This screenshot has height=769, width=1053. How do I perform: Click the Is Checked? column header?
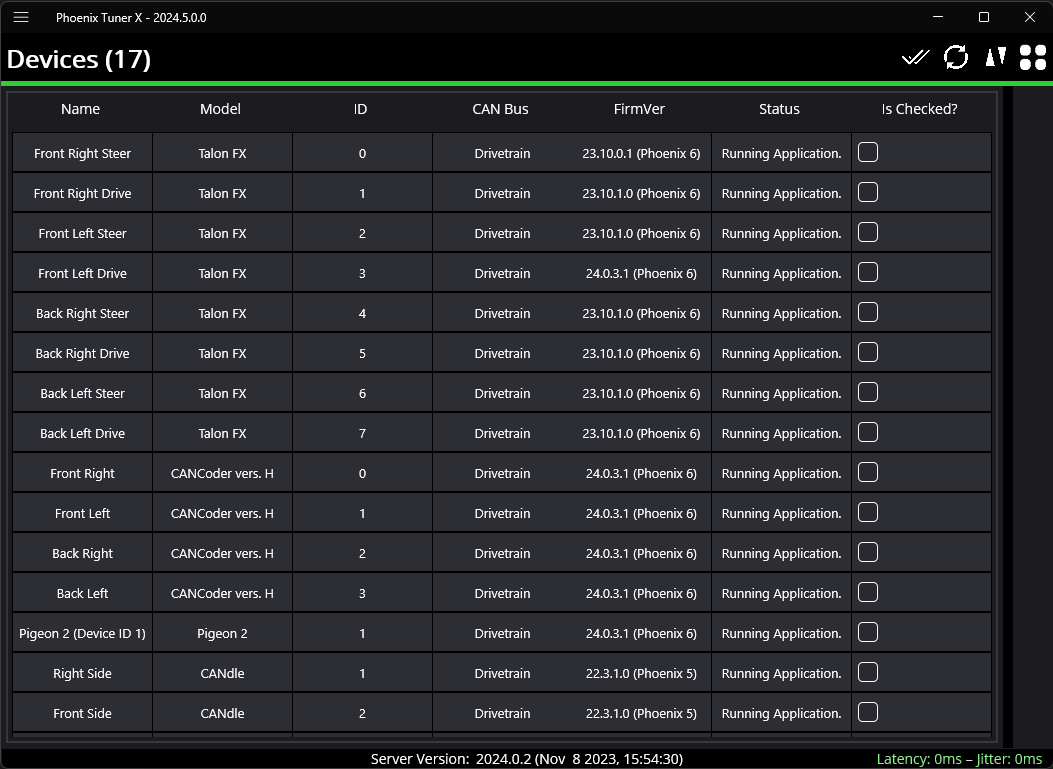[919, 109]
